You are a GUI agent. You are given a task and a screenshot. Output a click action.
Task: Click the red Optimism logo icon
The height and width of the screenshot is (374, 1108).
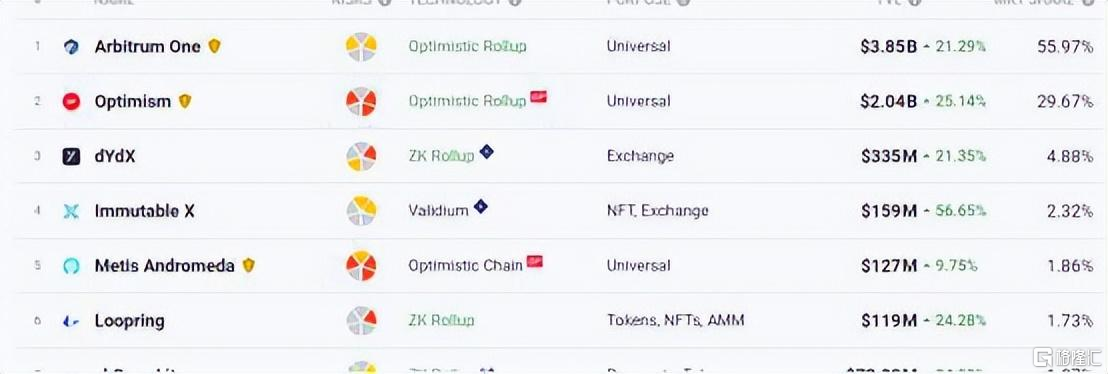tap(71, 102)
